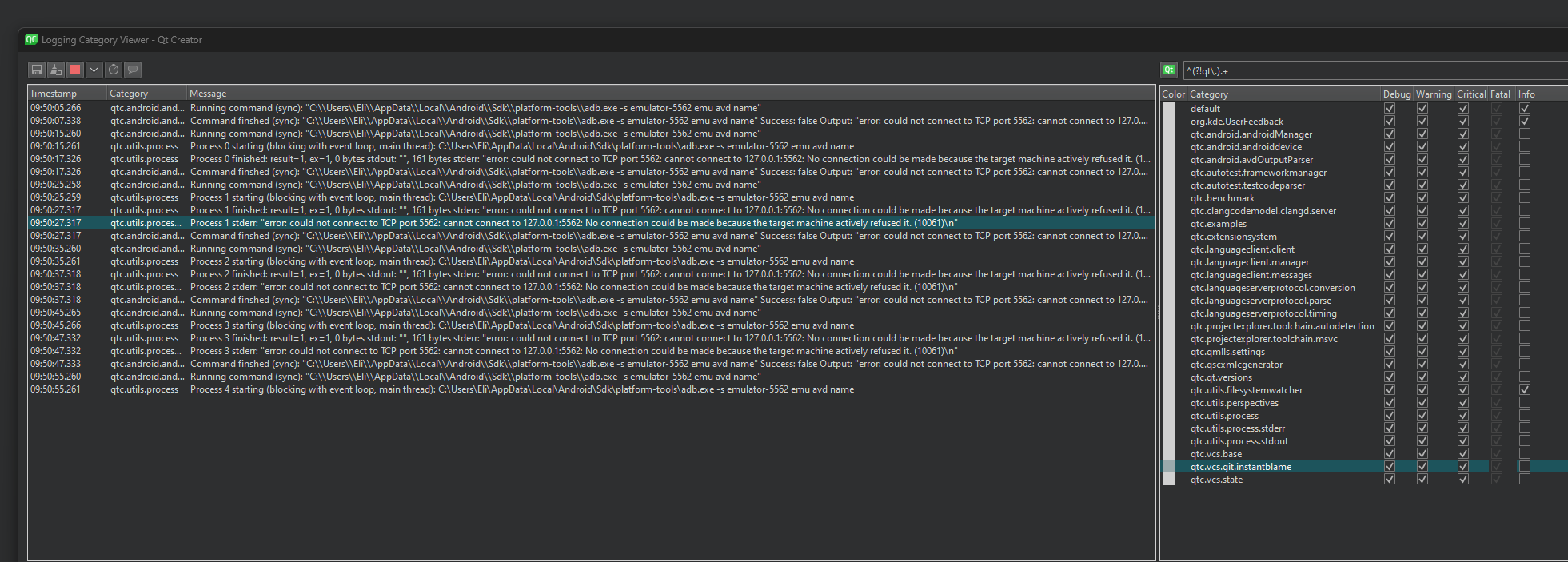Select the qtc.android.androiddevice category
The image size is (1568, 562).
(x=1246, y=147)
